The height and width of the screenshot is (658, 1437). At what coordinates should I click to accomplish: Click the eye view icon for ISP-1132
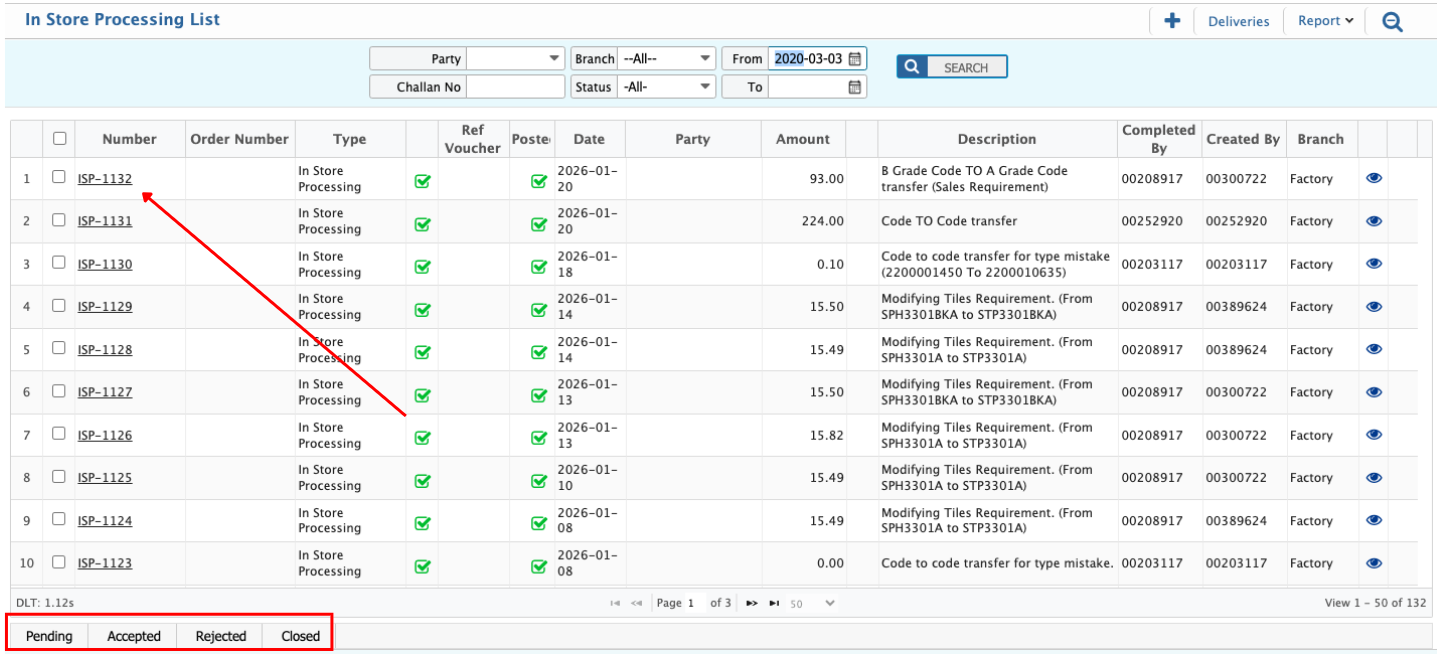pos(1373,178)
